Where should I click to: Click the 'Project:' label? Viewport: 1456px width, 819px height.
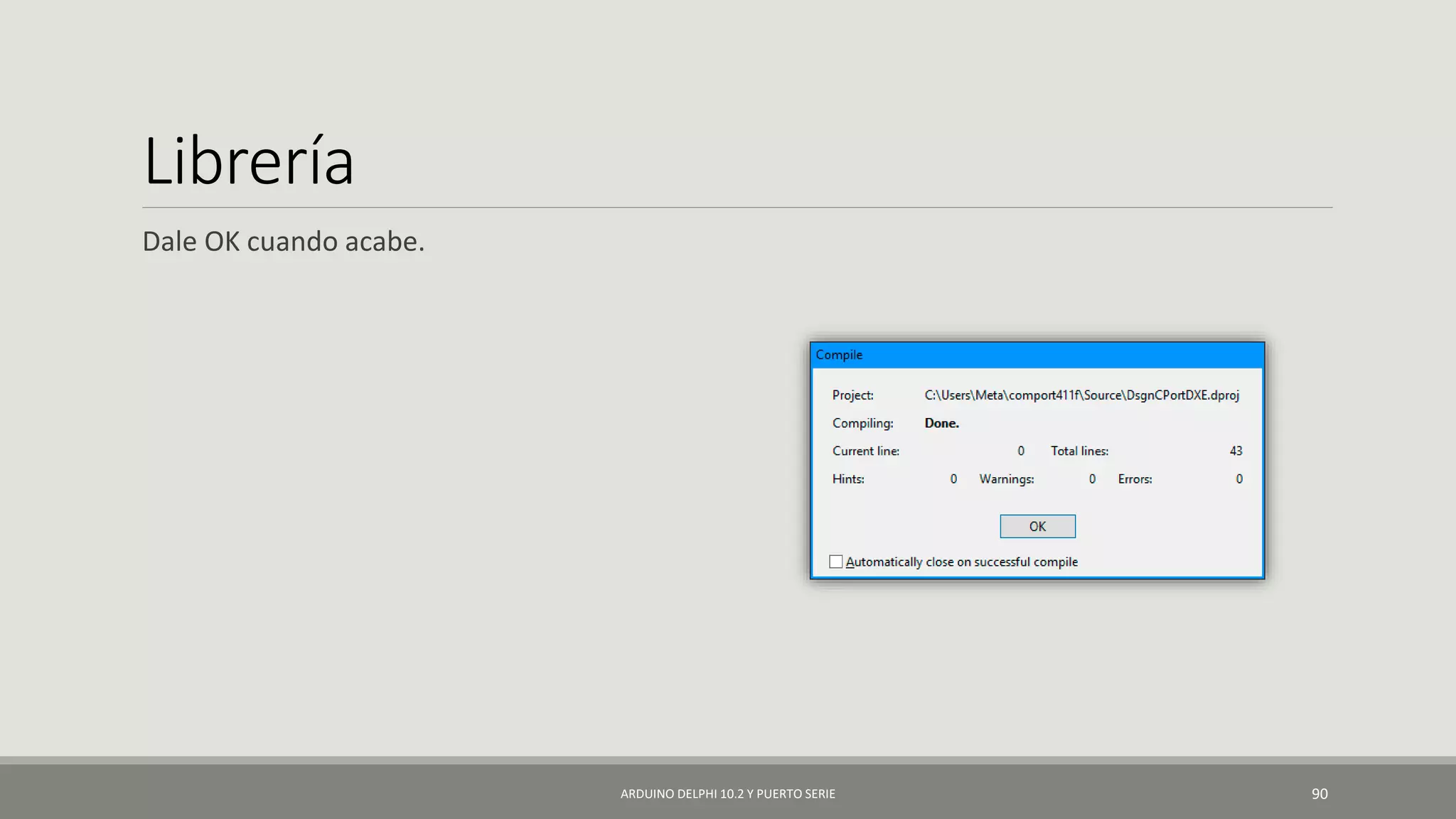coord(852,395)
